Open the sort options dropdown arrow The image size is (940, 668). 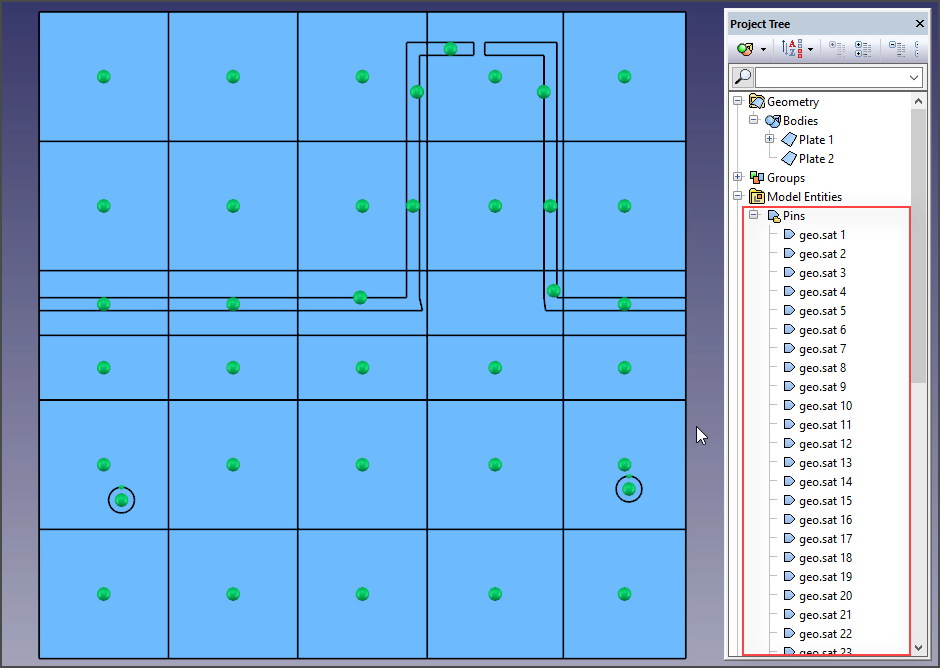[810, 48]
